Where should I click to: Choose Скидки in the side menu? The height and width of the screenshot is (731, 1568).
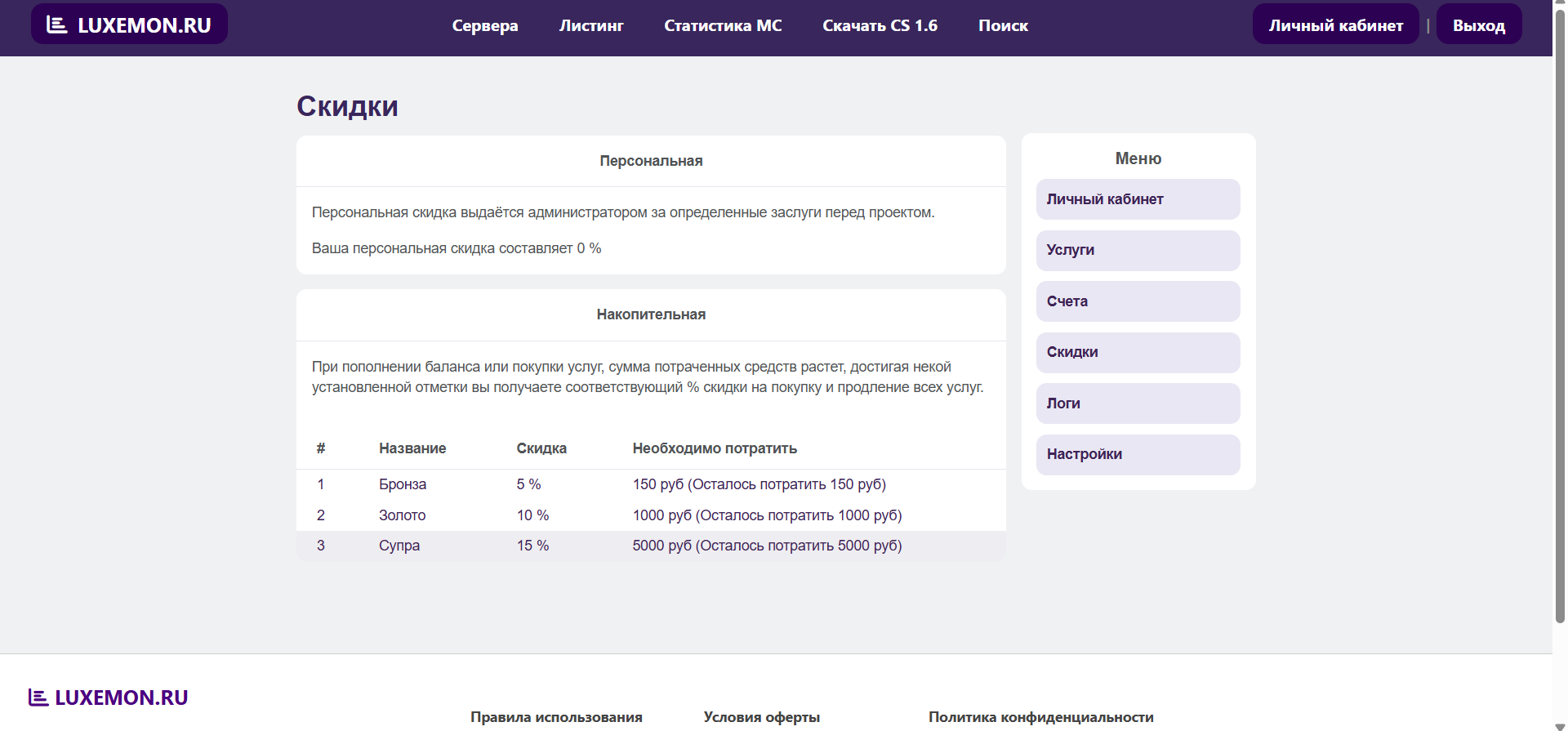(x=1138, y=352)
